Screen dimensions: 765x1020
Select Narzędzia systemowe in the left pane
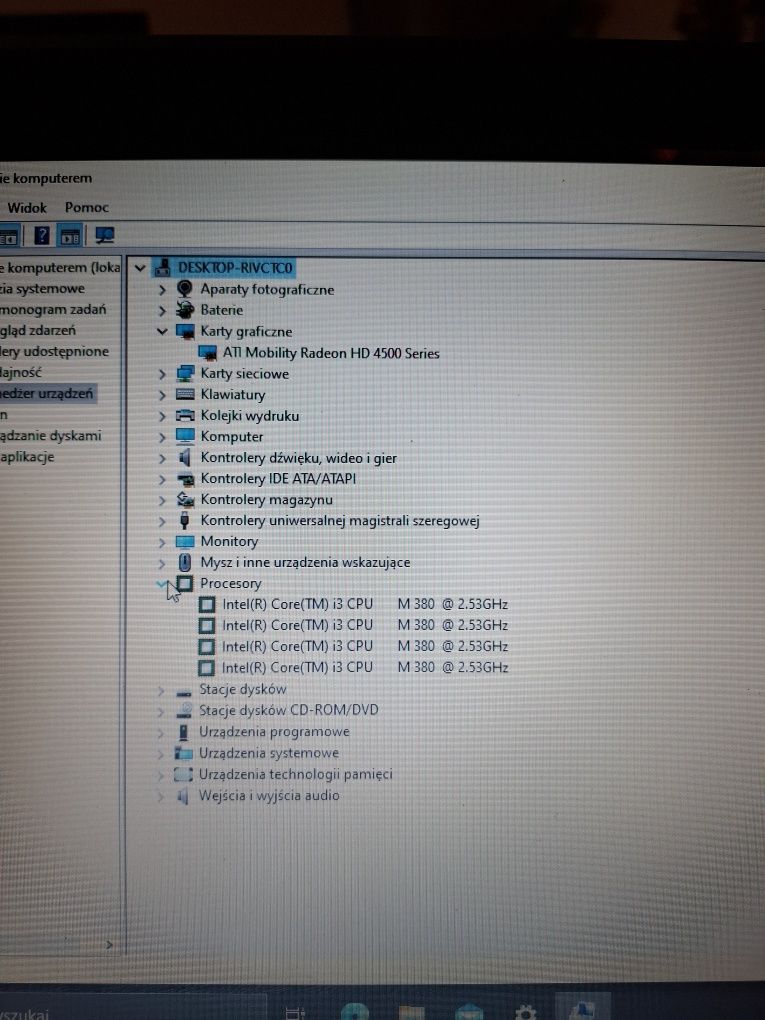(42, 288)
